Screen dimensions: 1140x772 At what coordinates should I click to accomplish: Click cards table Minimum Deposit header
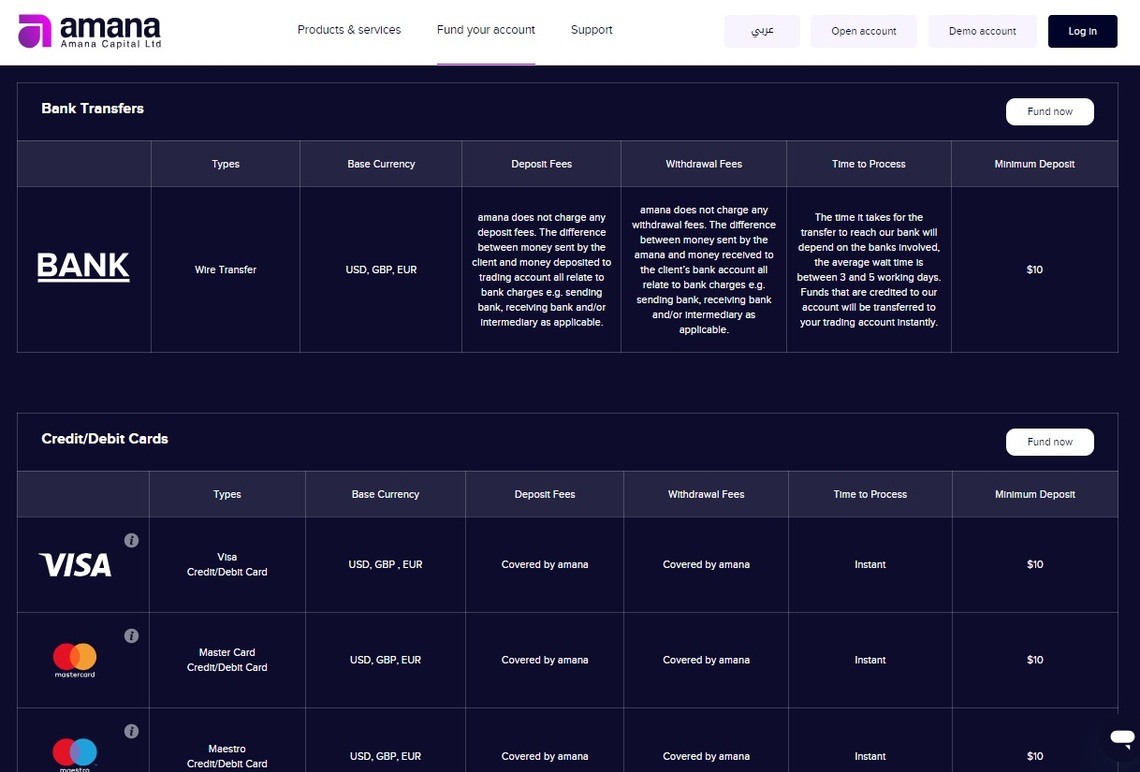[1035, 494]
